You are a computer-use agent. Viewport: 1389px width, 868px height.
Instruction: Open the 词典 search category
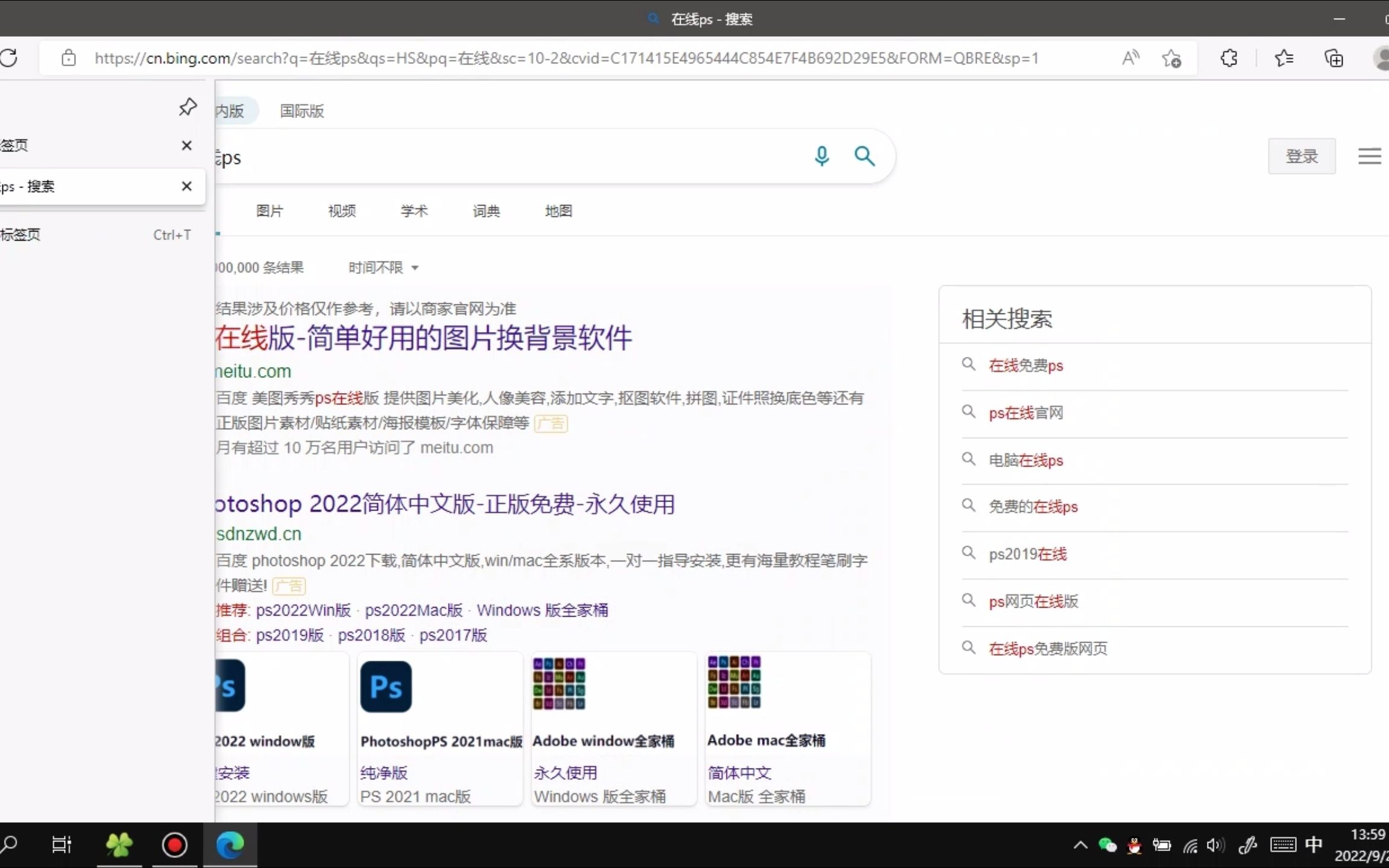pos(487,211)
